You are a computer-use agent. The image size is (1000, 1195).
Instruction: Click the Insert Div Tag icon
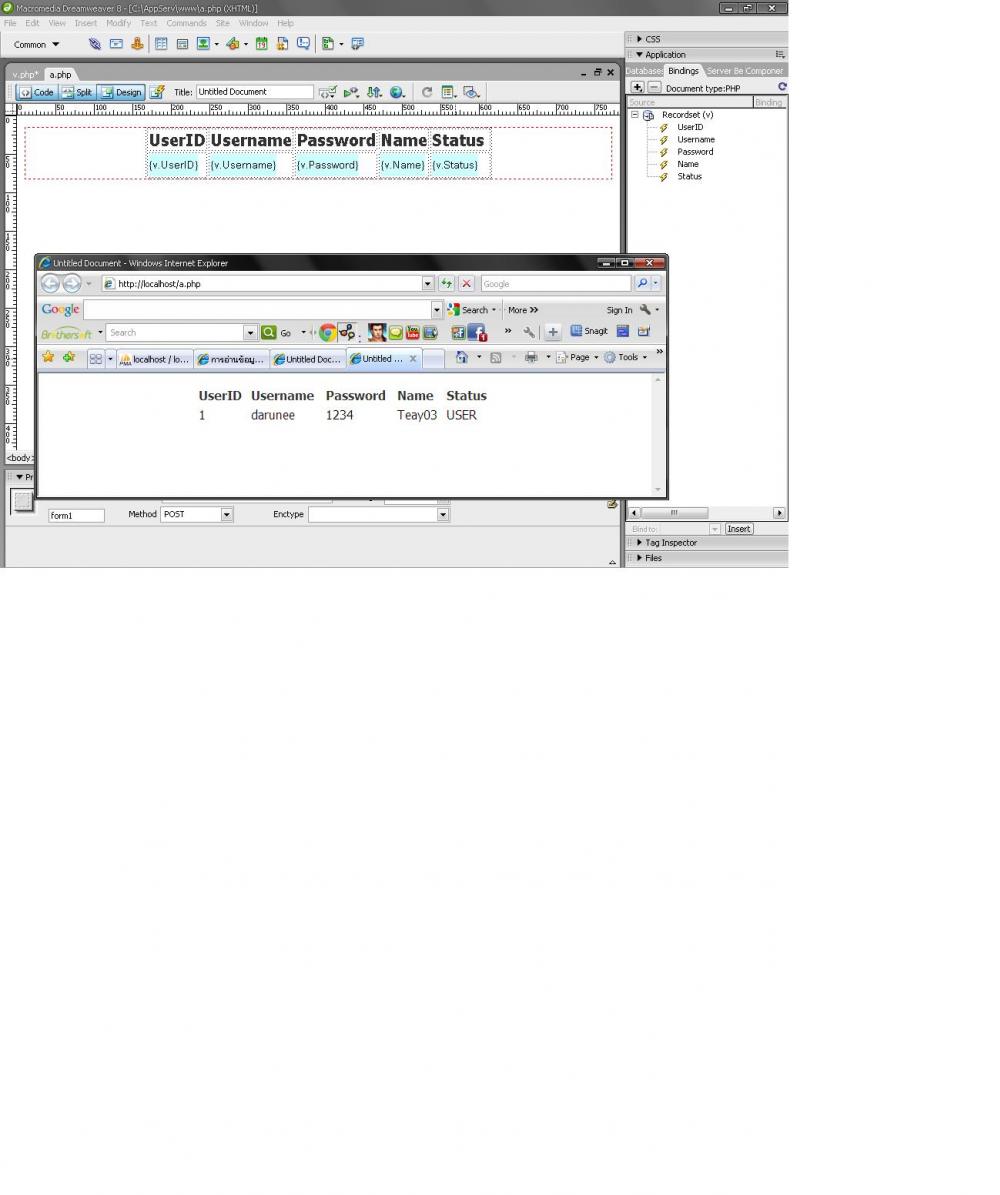(182, 44)
